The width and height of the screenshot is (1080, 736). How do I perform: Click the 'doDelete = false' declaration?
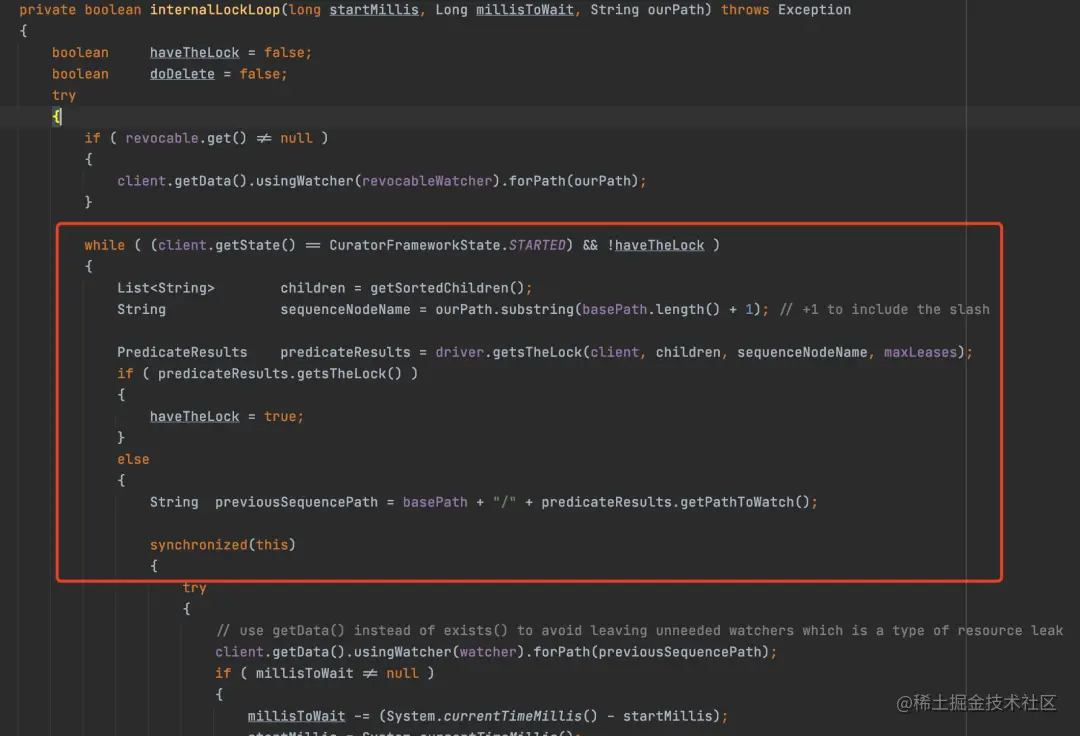tap(218, 74)
